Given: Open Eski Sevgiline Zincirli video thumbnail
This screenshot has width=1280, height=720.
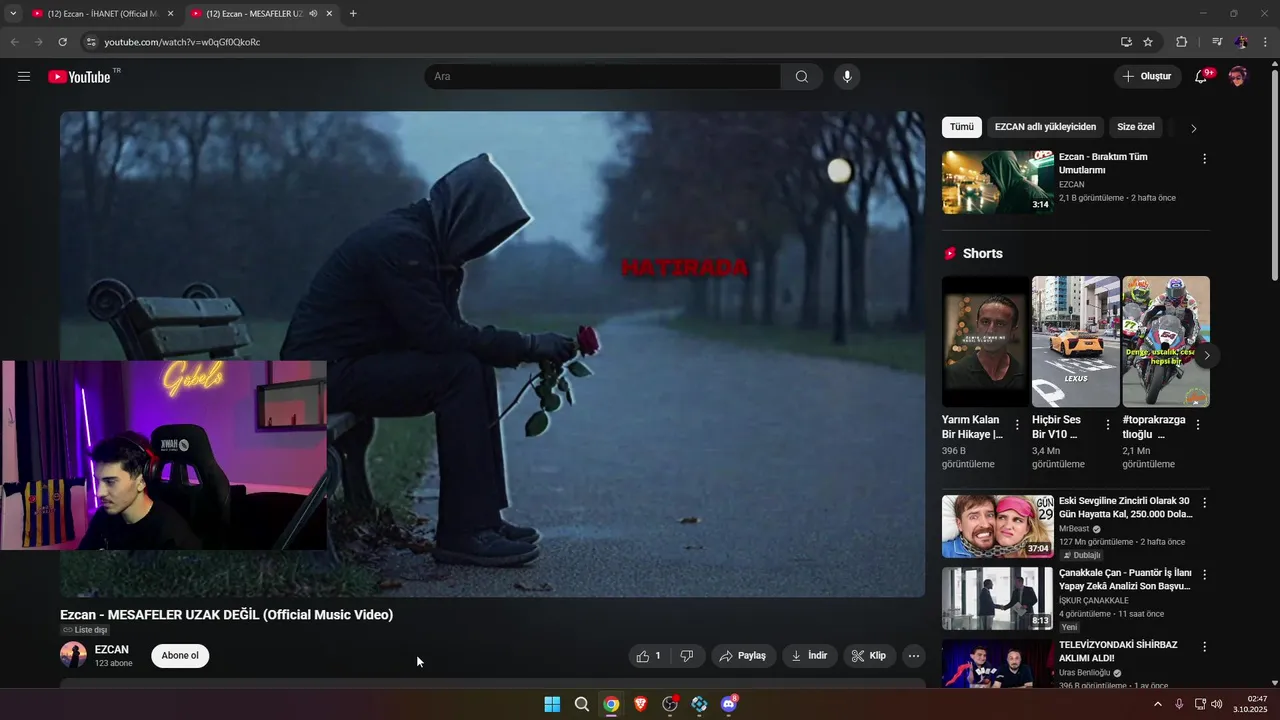Looking at the screenshot, I should [x=997, y=526].
